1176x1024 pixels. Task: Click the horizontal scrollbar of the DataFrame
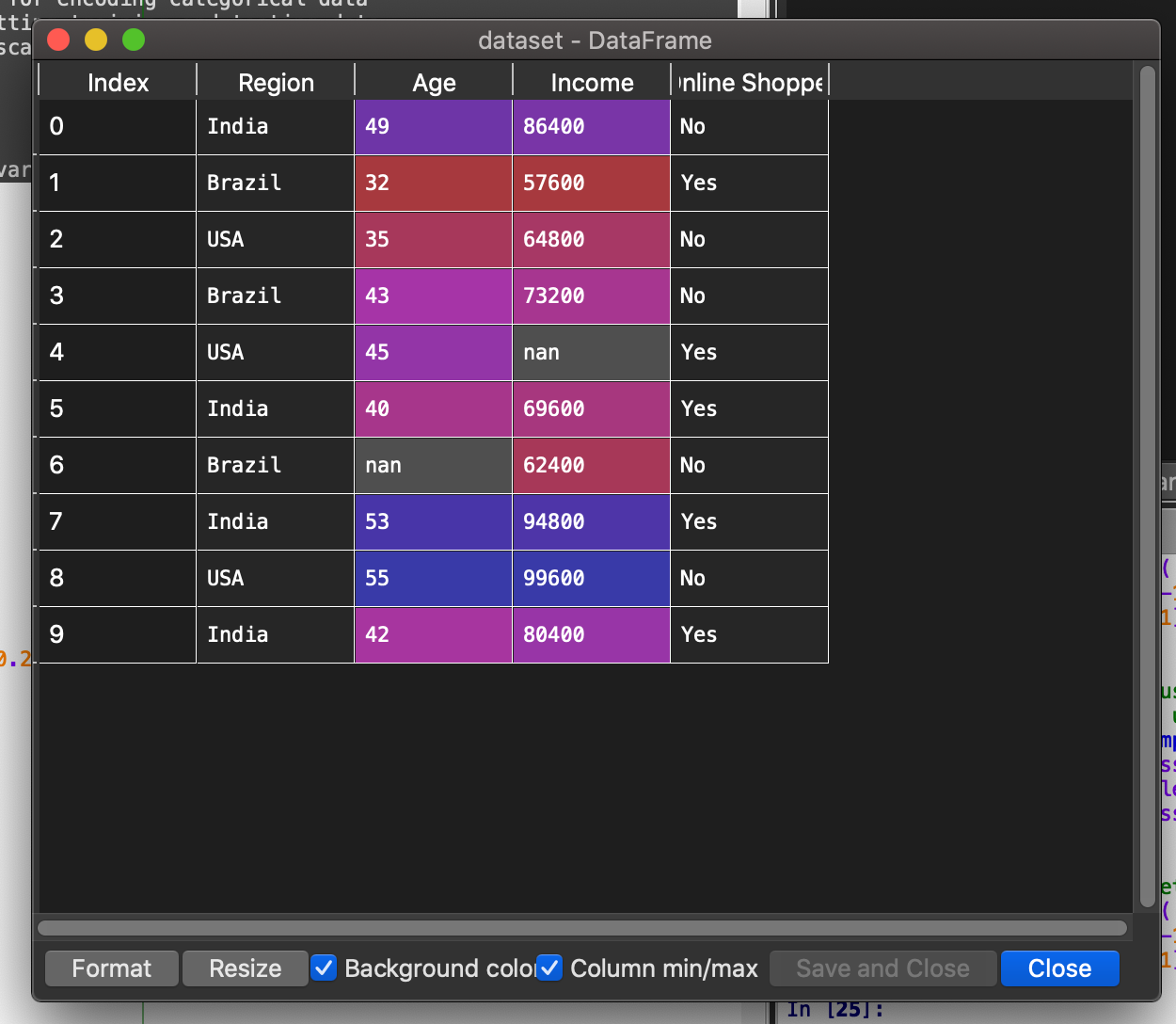582,928
